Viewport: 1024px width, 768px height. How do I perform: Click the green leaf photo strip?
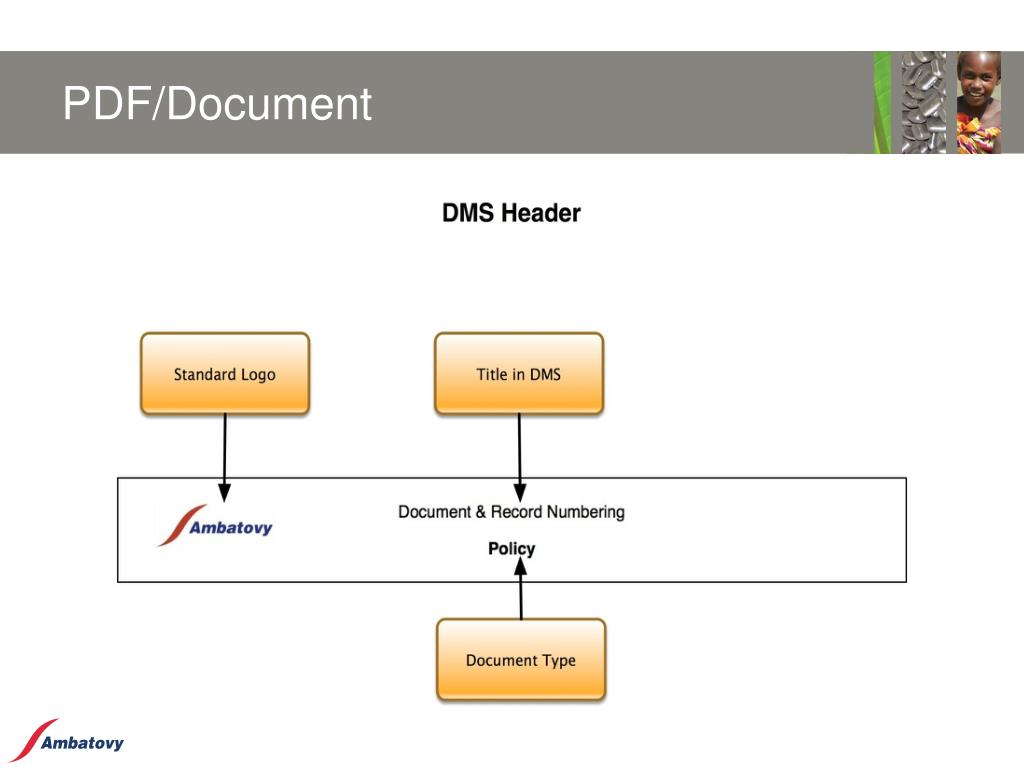[x=882, y=103]
